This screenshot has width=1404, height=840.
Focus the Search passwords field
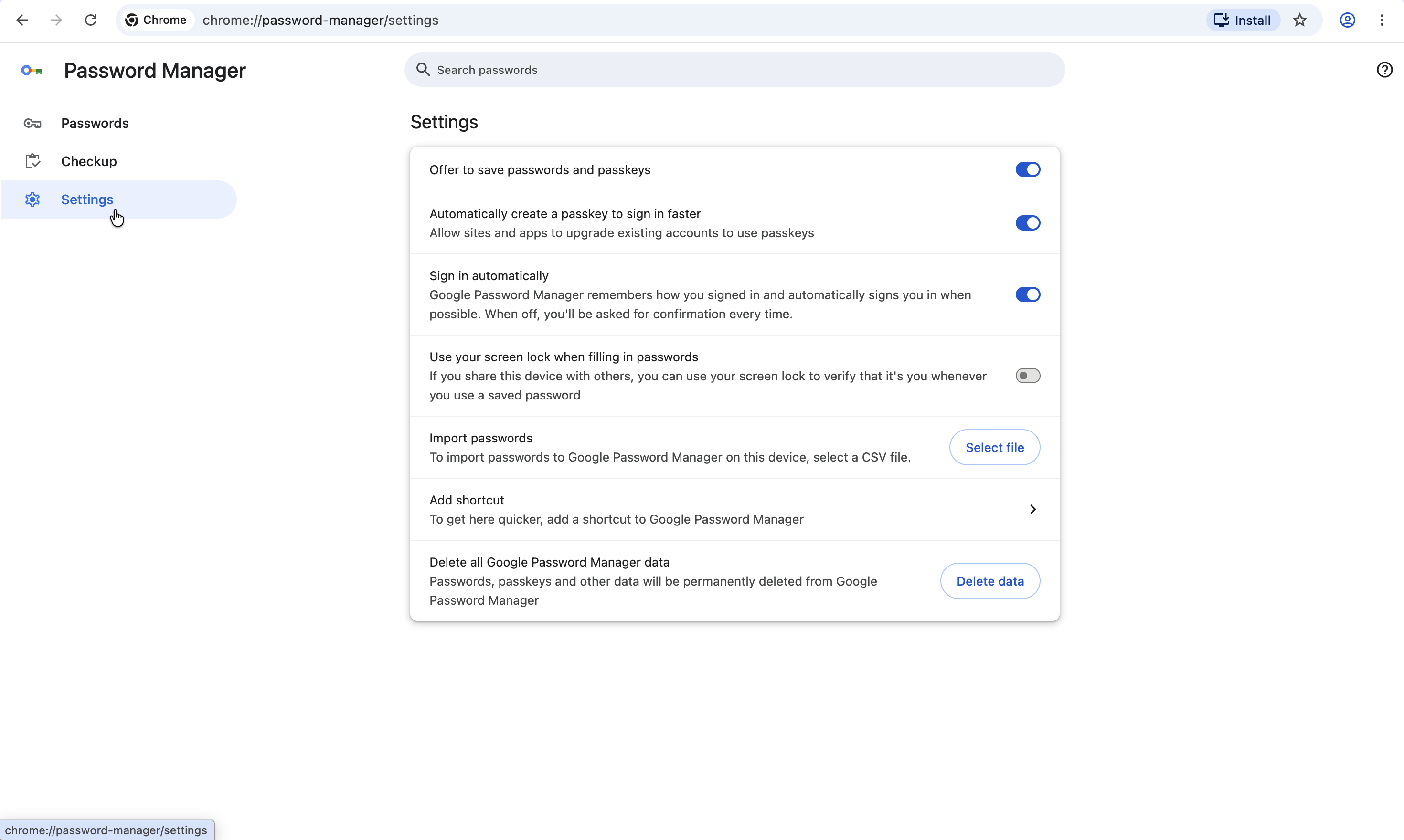(734, 70)
